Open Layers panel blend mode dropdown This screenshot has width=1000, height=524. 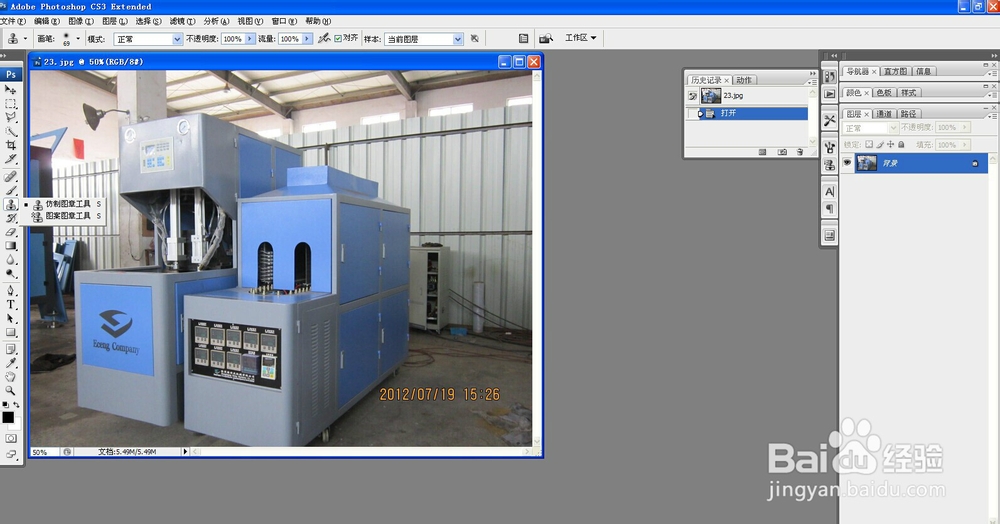870,128
